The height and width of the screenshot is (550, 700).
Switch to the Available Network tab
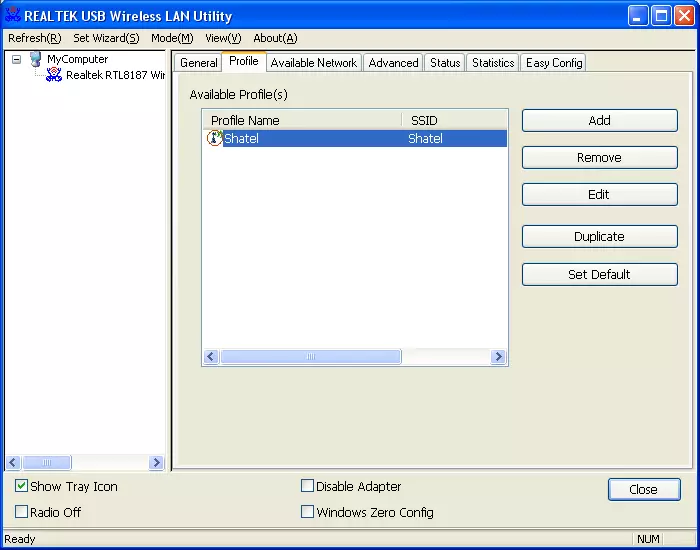314,62
